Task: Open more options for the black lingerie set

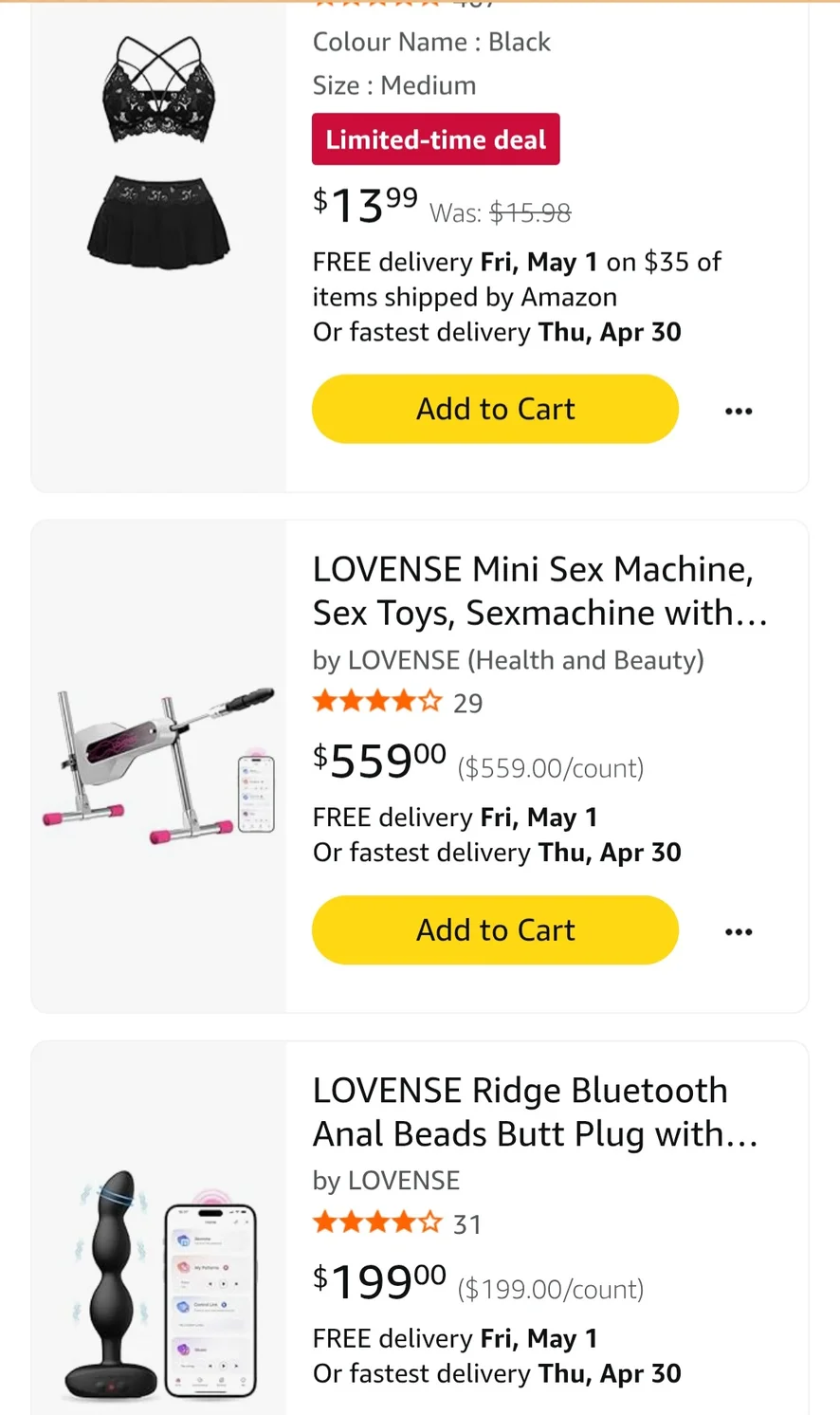Action: coord(739,411)
